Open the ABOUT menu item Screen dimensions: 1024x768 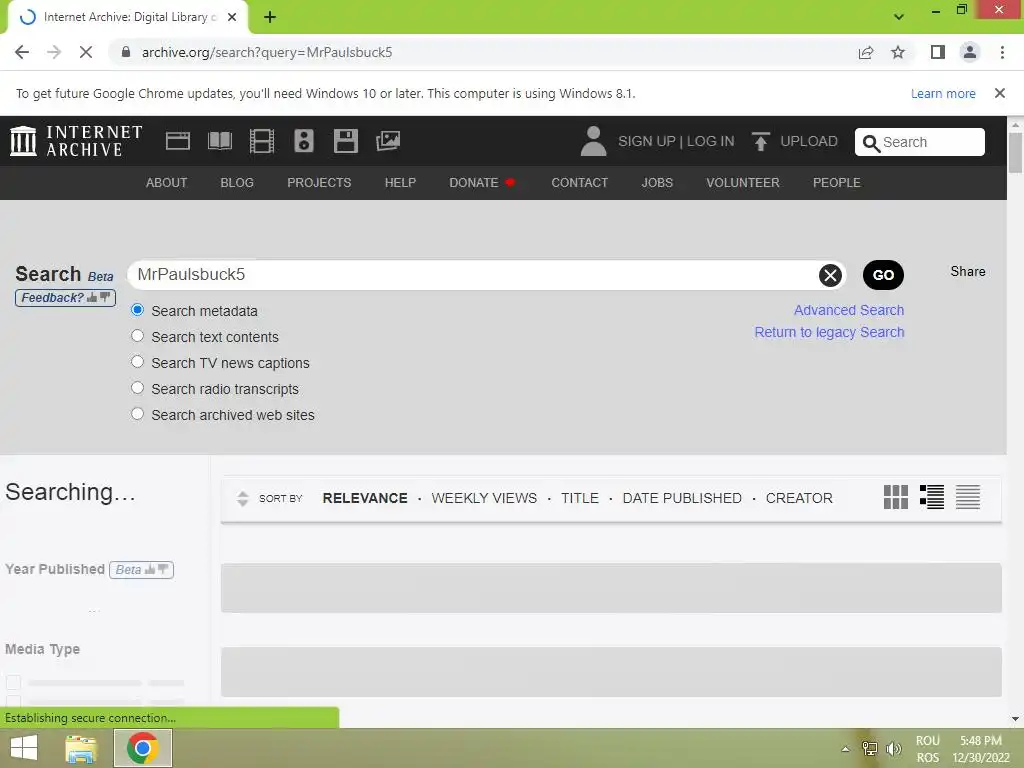(x=167, y=183)
